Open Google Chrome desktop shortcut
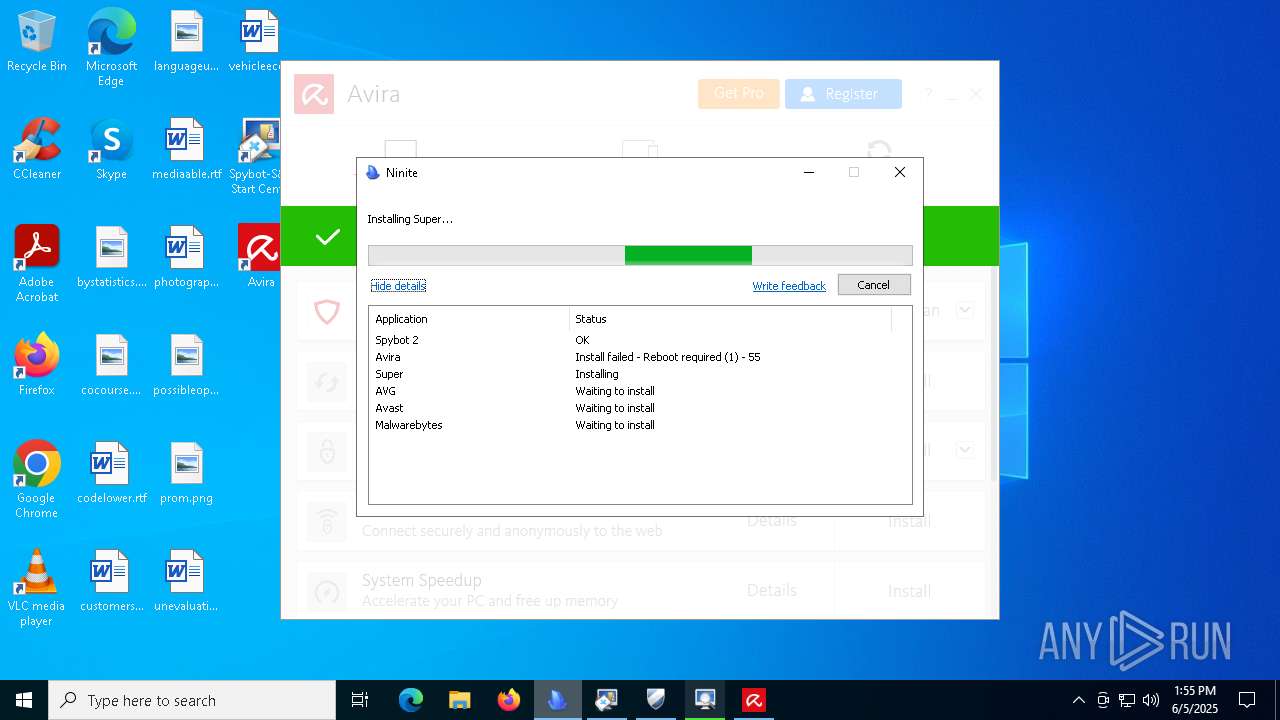The height and width of the screenshot is (720, 1280). tap(37, 480)
